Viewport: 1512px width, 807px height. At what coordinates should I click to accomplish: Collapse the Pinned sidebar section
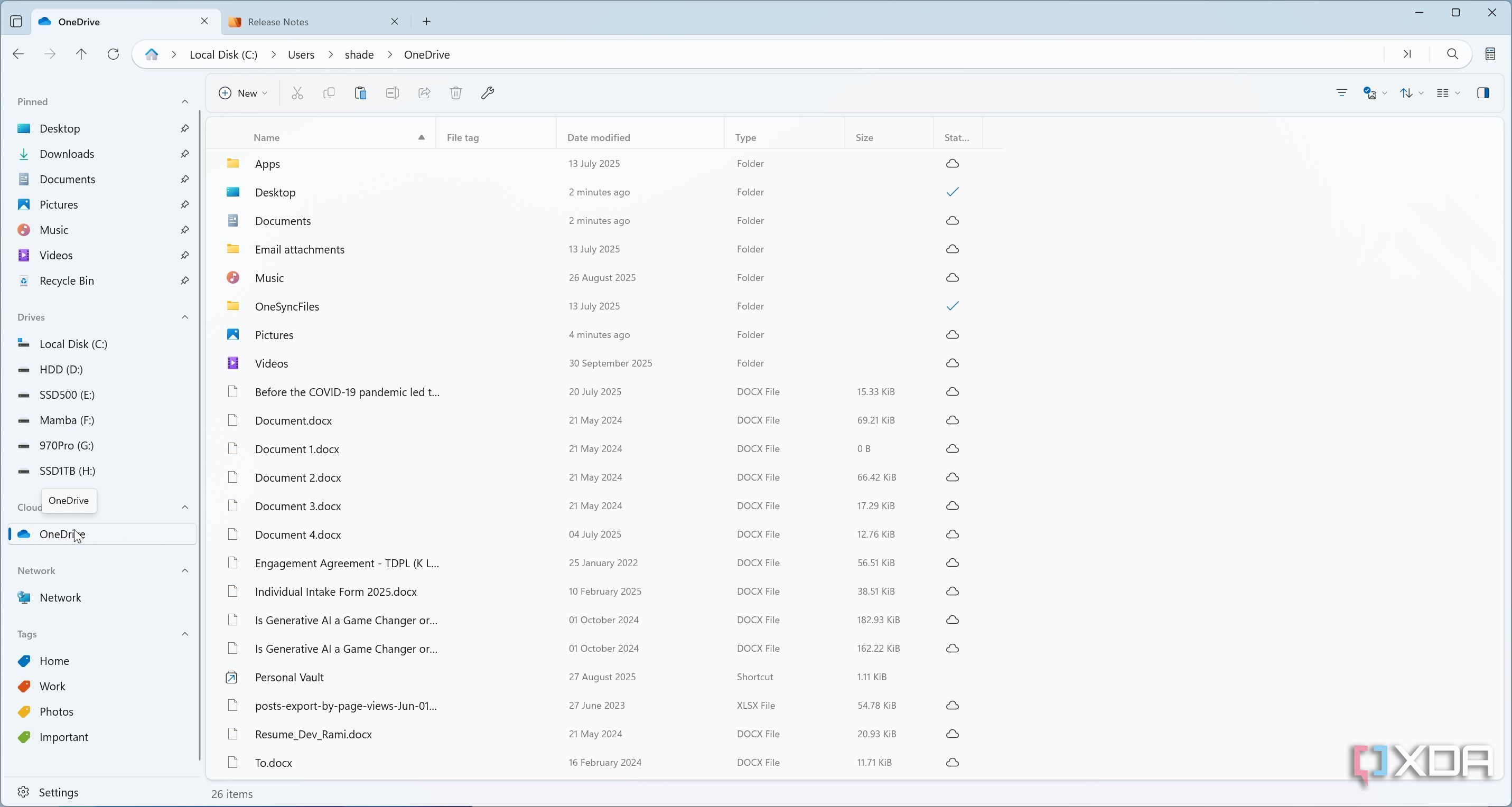(x=184, y=101)
